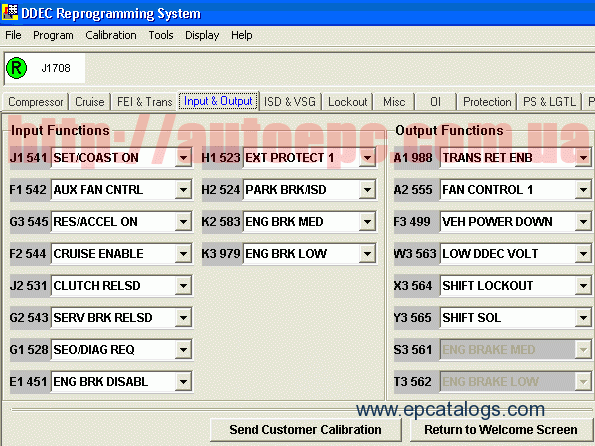Click the disabled T3 562 ENG BRAKE LOW field
The height and width of the screenshot is (446, 595).
(515, 381)
